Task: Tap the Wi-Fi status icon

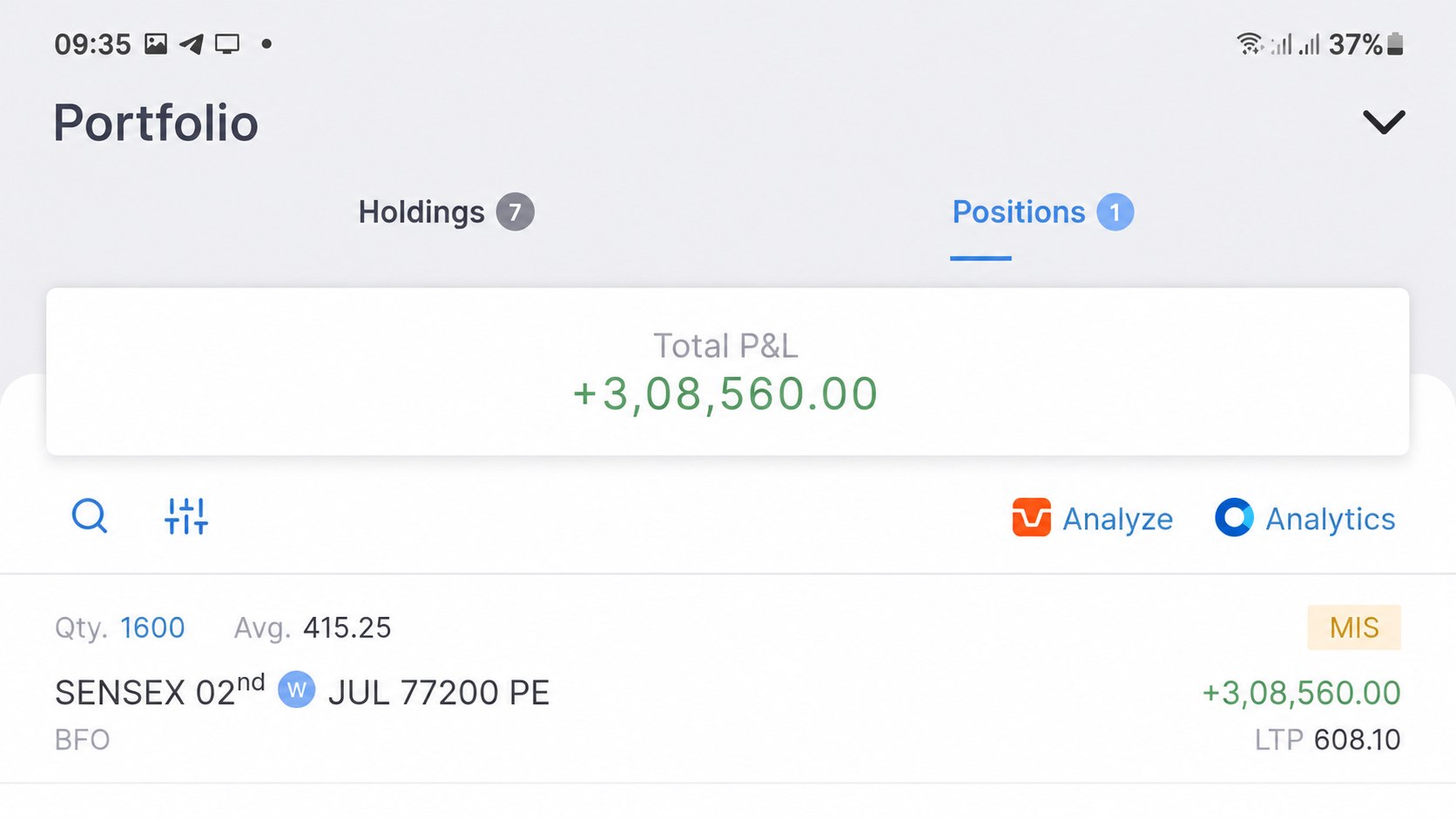Action: (x=1250, y=44)
